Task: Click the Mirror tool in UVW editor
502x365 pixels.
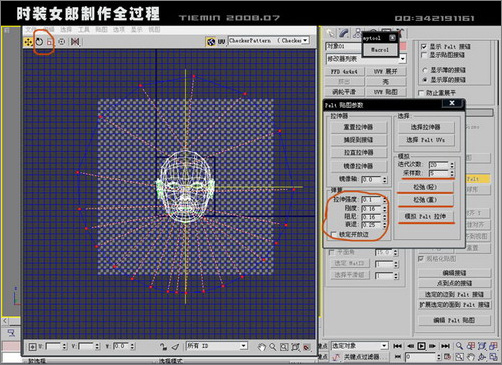Action: click(75, 42)
